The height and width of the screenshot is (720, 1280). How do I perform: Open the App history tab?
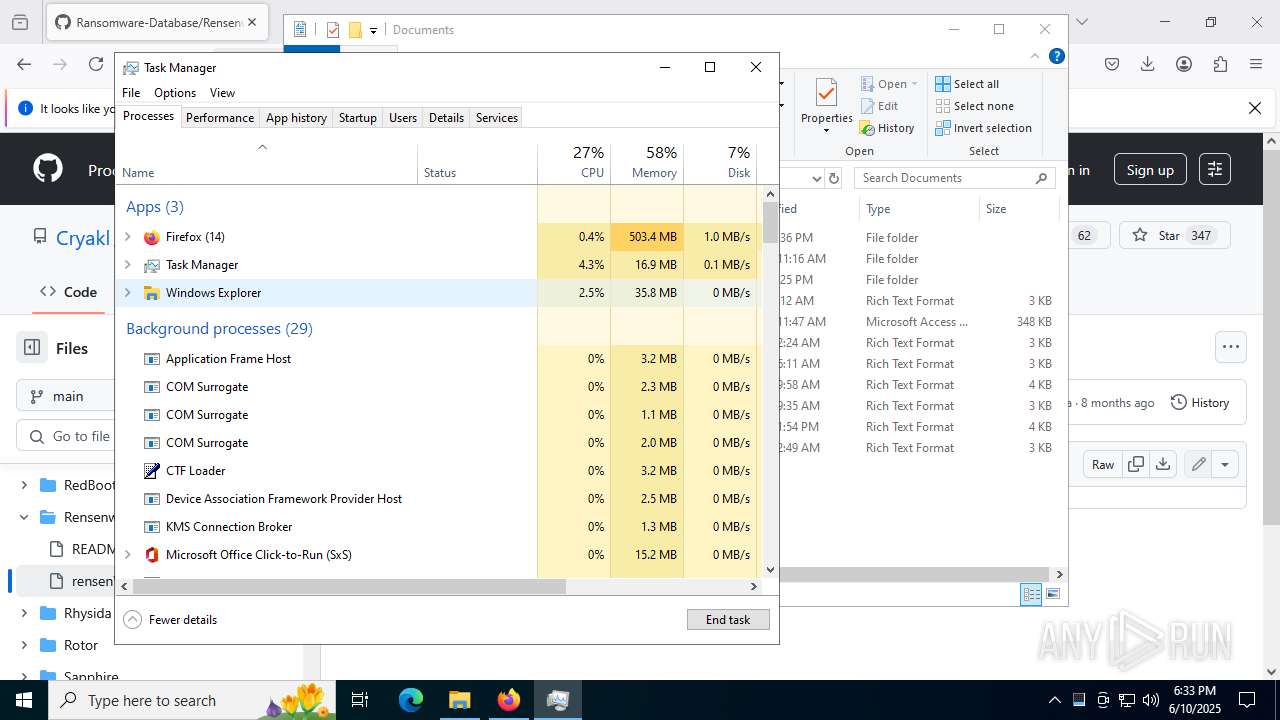pyautogui.click(x=296, y=118)
